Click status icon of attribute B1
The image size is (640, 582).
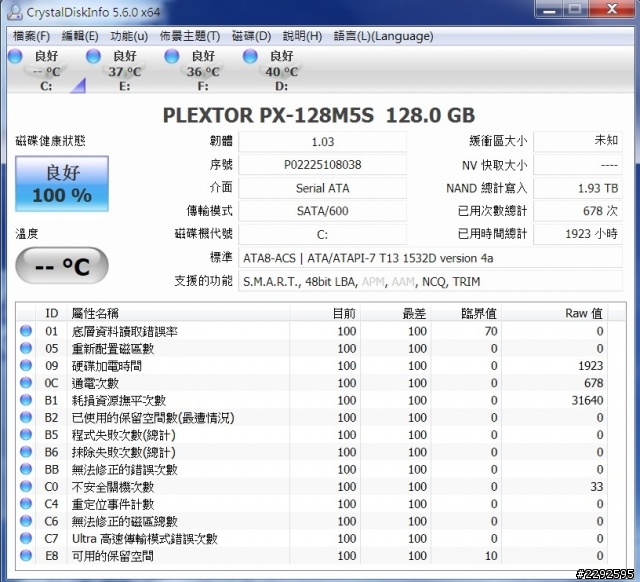26,400
